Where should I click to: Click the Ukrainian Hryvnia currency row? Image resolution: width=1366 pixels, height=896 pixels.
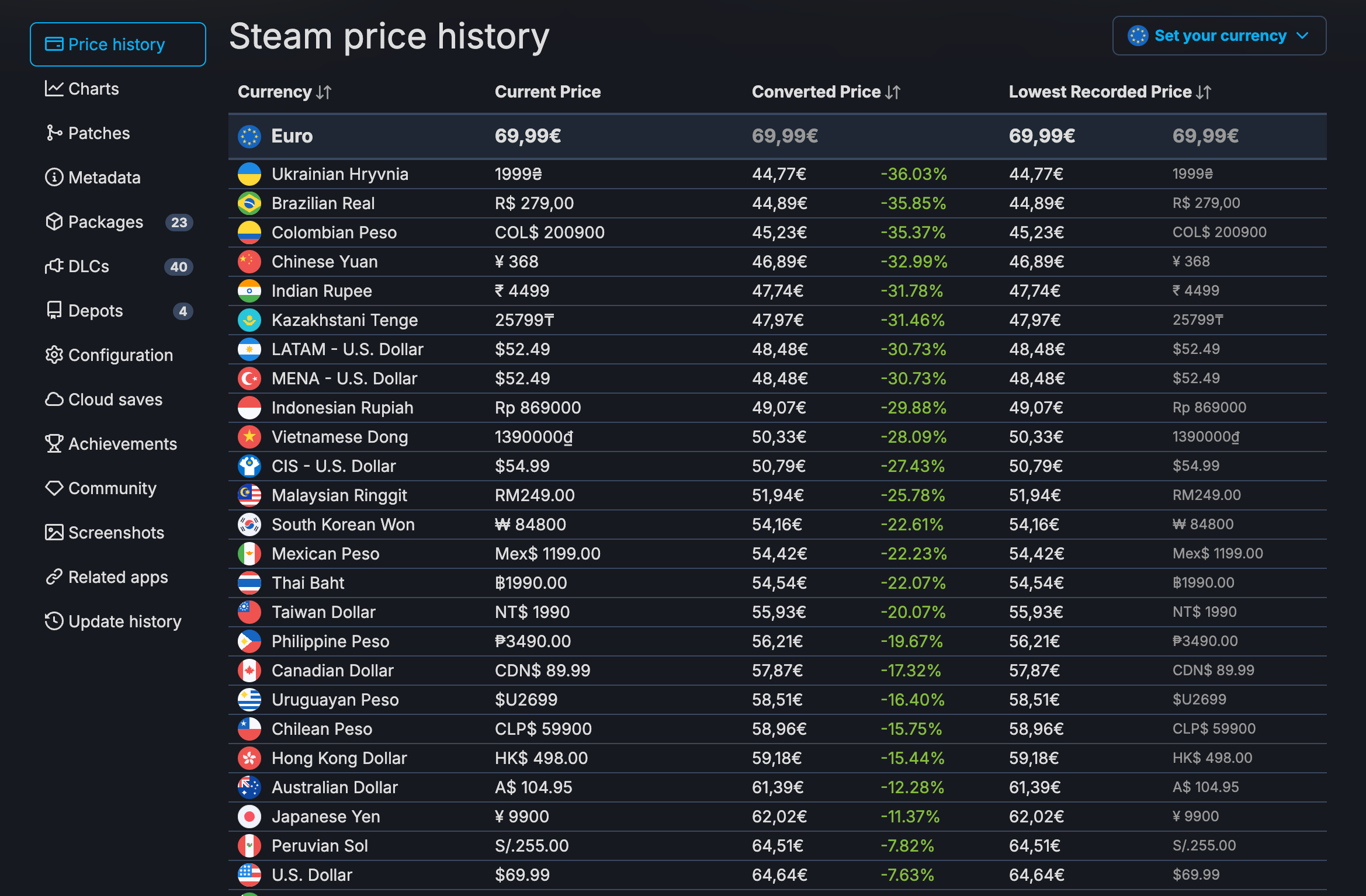tap(340, 174)
